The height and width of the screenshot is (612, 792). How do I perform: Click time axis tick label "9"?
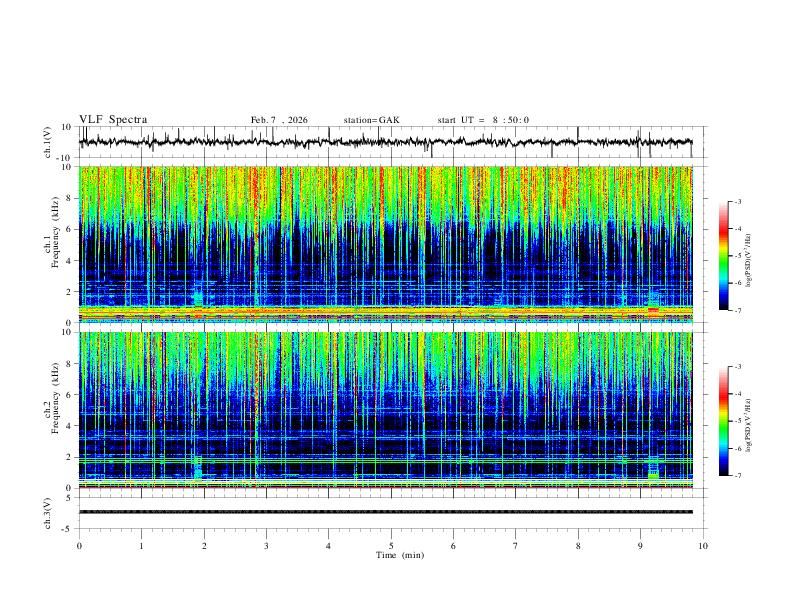tap(640, 546)
